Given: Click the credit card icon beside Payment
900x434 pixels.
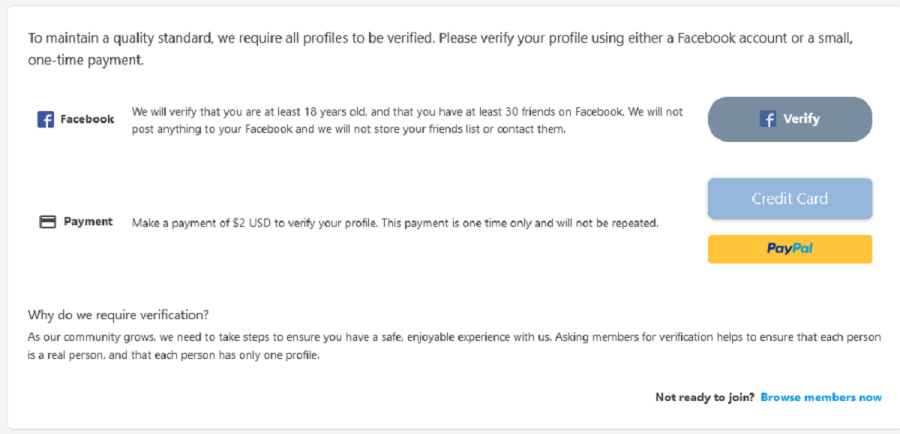Looking at the screenshot, I should point(48,222).
